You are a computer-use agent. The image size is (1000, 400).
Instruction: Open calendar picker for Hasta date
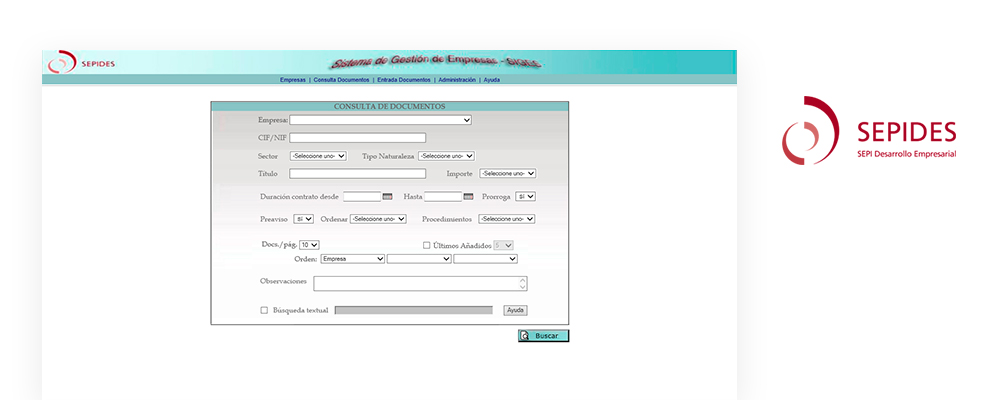point(468,197)
